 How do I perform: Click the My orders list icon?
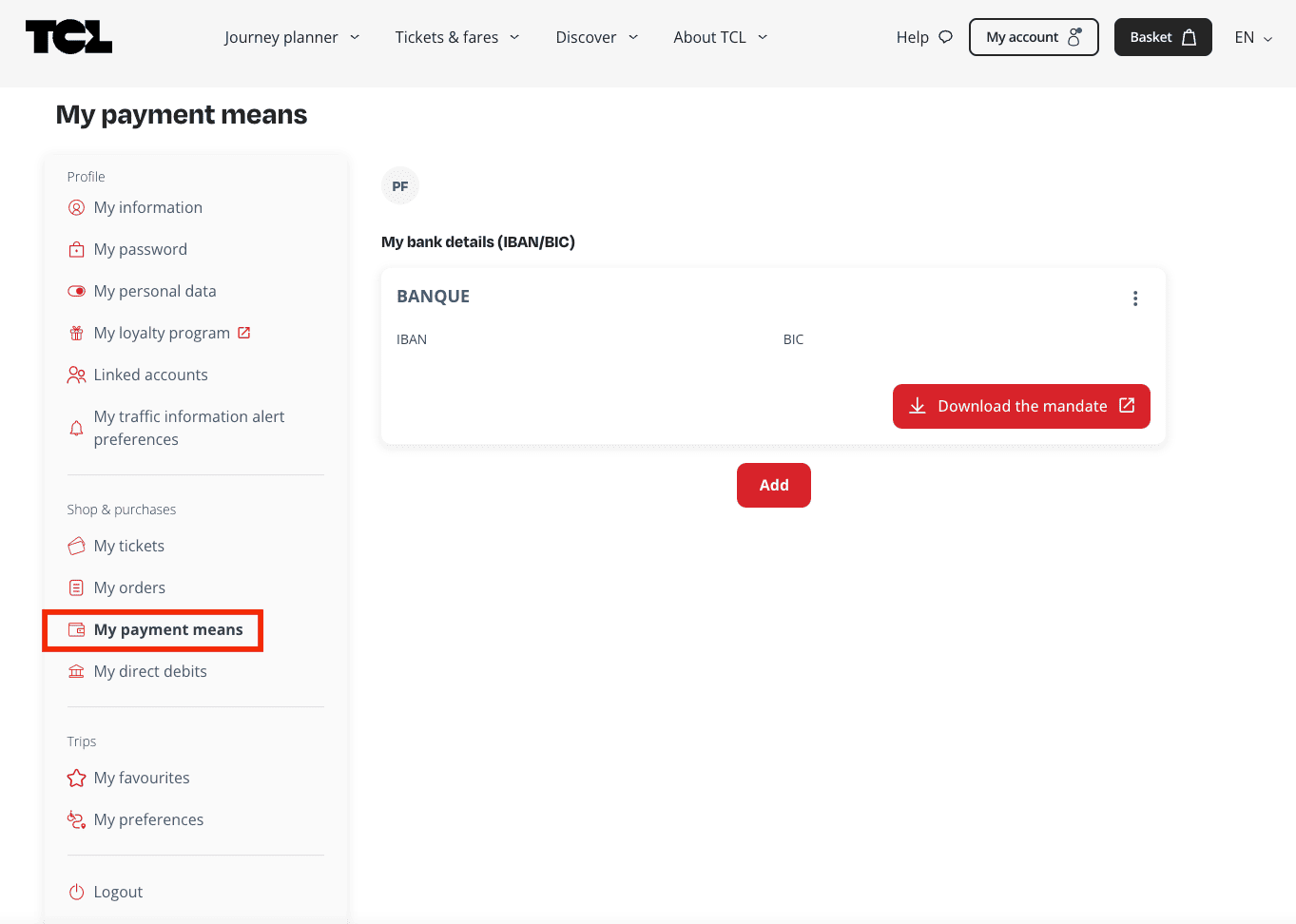[x=77, y=587]
